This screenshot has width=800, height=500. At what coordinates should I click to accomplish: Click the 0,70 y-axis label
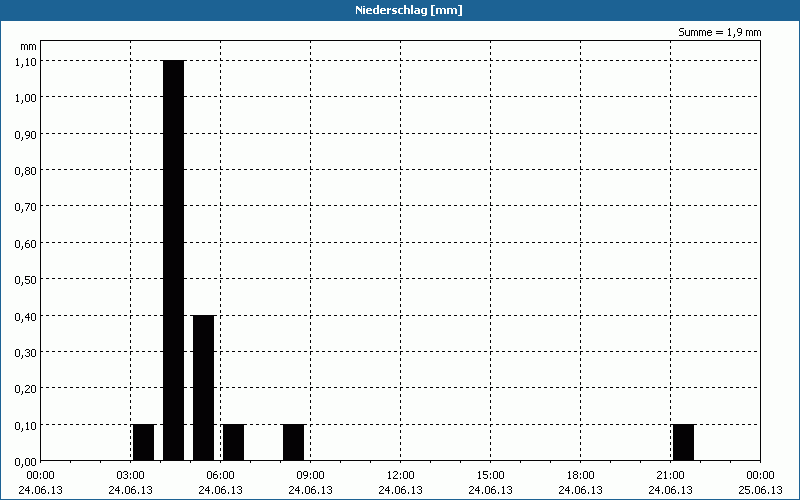[26, 207]
